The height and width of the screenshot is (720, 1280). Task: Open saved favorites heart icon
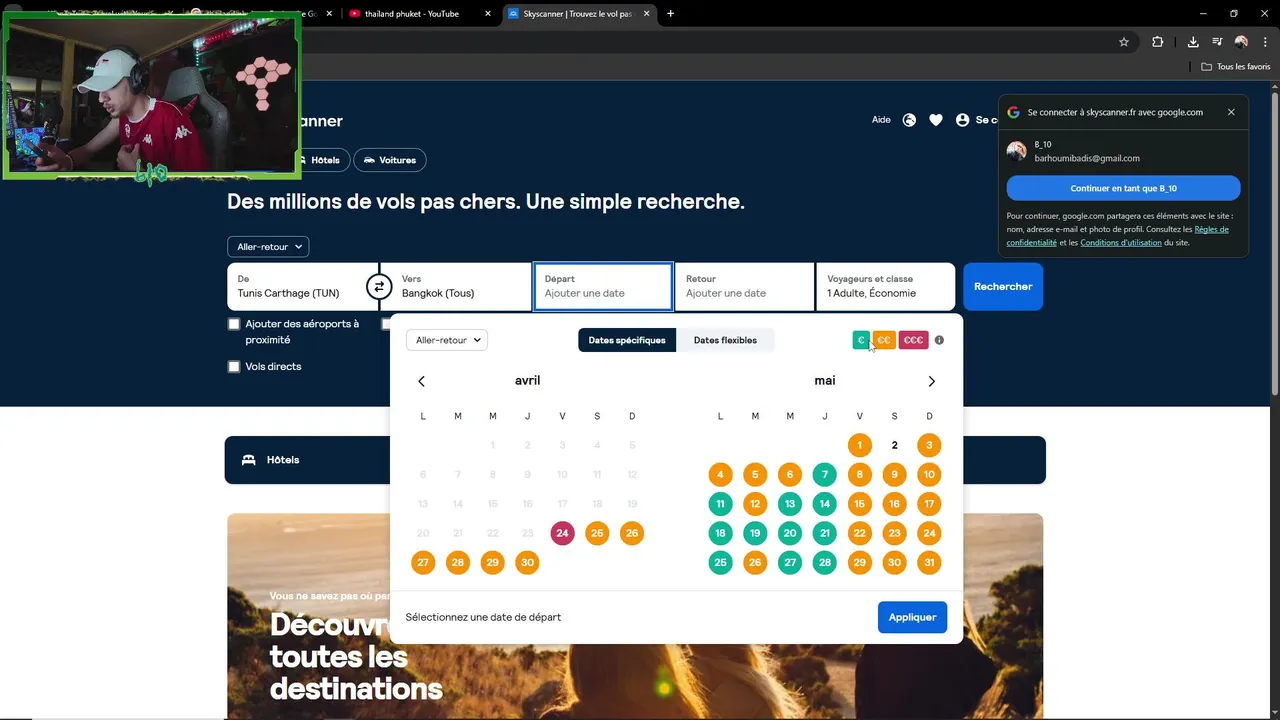[x=936, y=120]
